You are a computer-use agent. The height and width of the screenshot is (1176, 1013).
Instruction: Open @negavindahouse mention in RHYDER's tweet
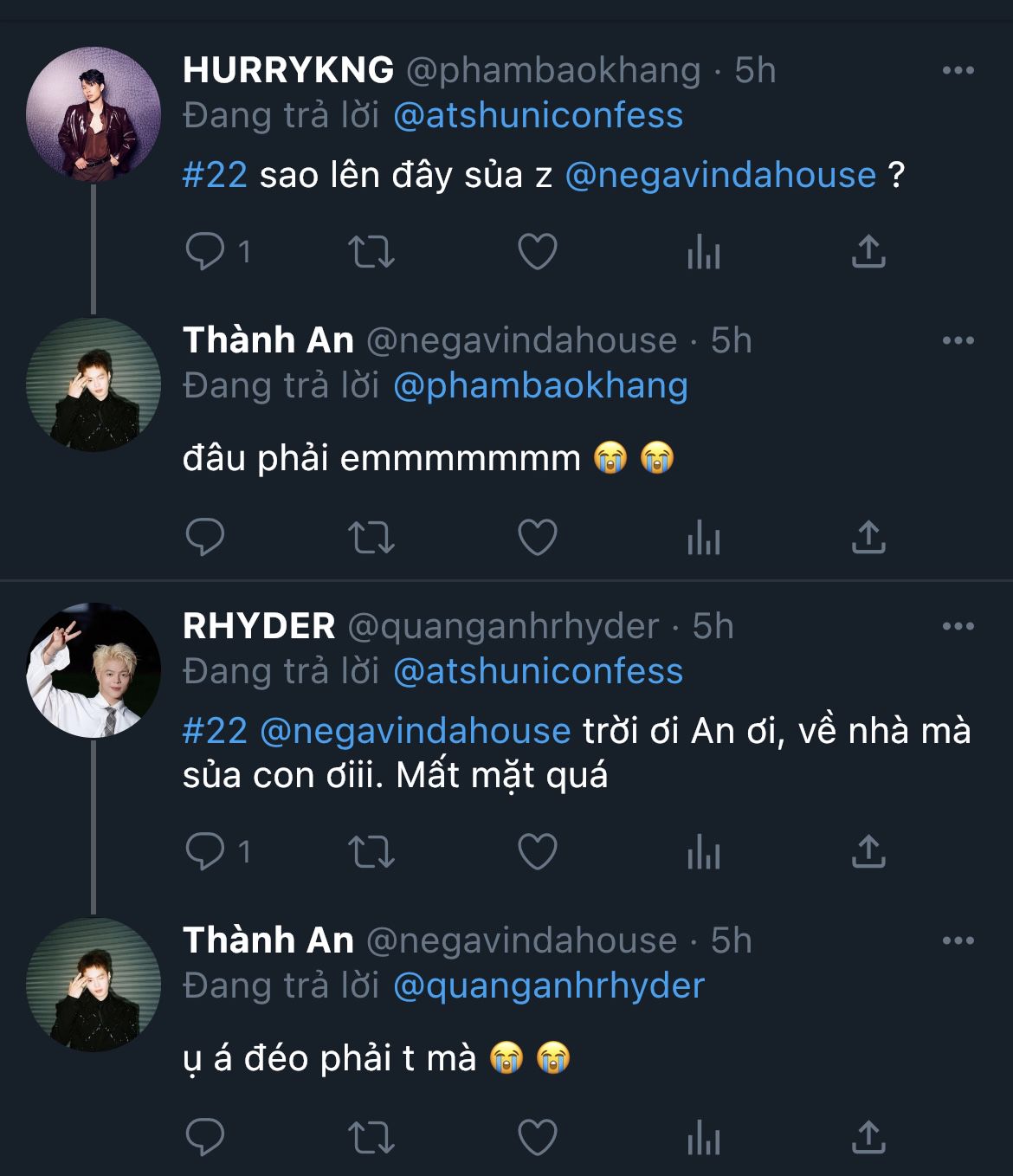(x=415, y=732)
